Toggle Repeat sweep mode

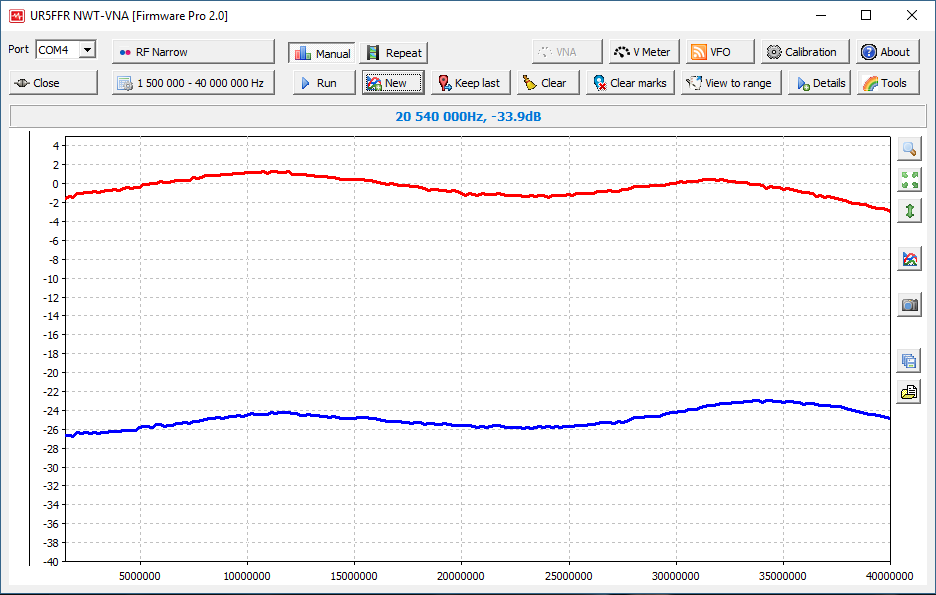coord(394,53)
